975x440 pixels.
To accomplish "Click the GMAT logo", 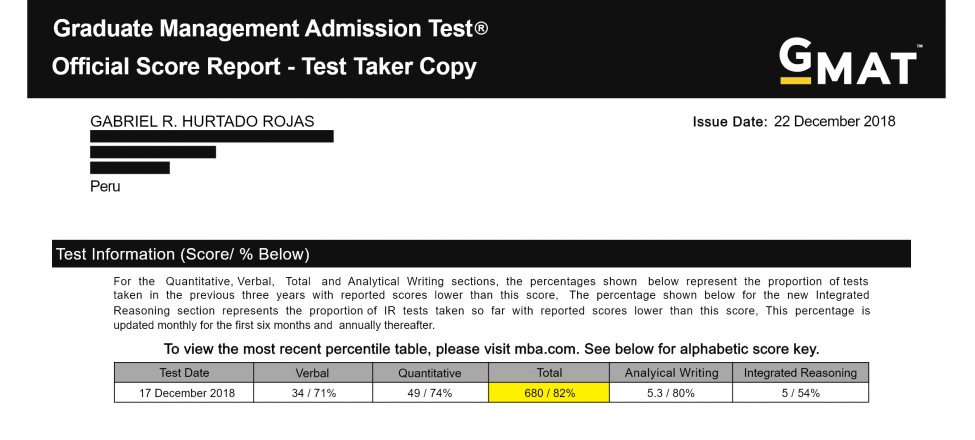I will coord(849,62).
